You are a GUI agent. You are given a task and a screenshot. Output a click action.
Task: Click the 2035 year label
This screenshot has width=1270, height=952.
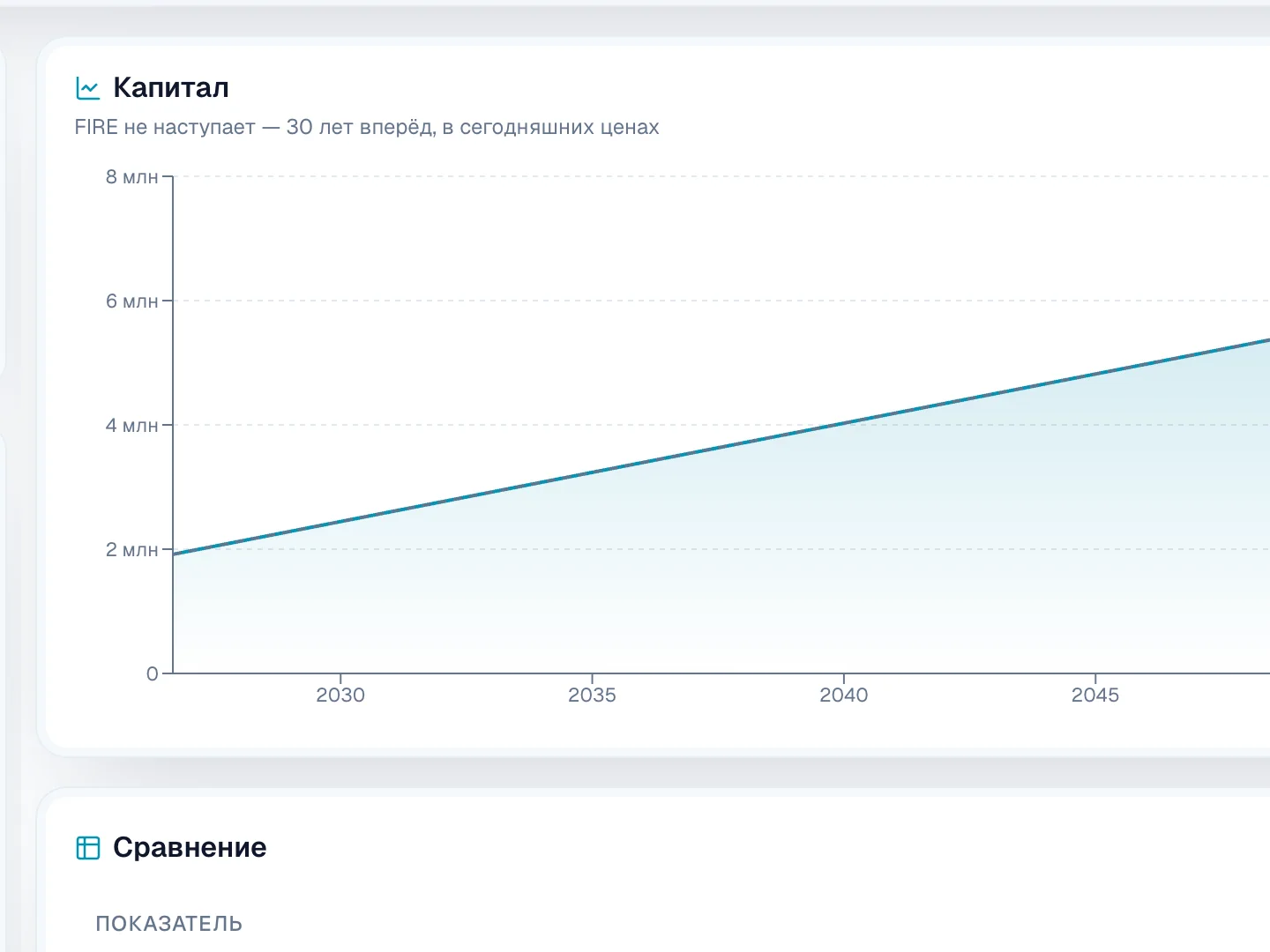coord(592,695)
